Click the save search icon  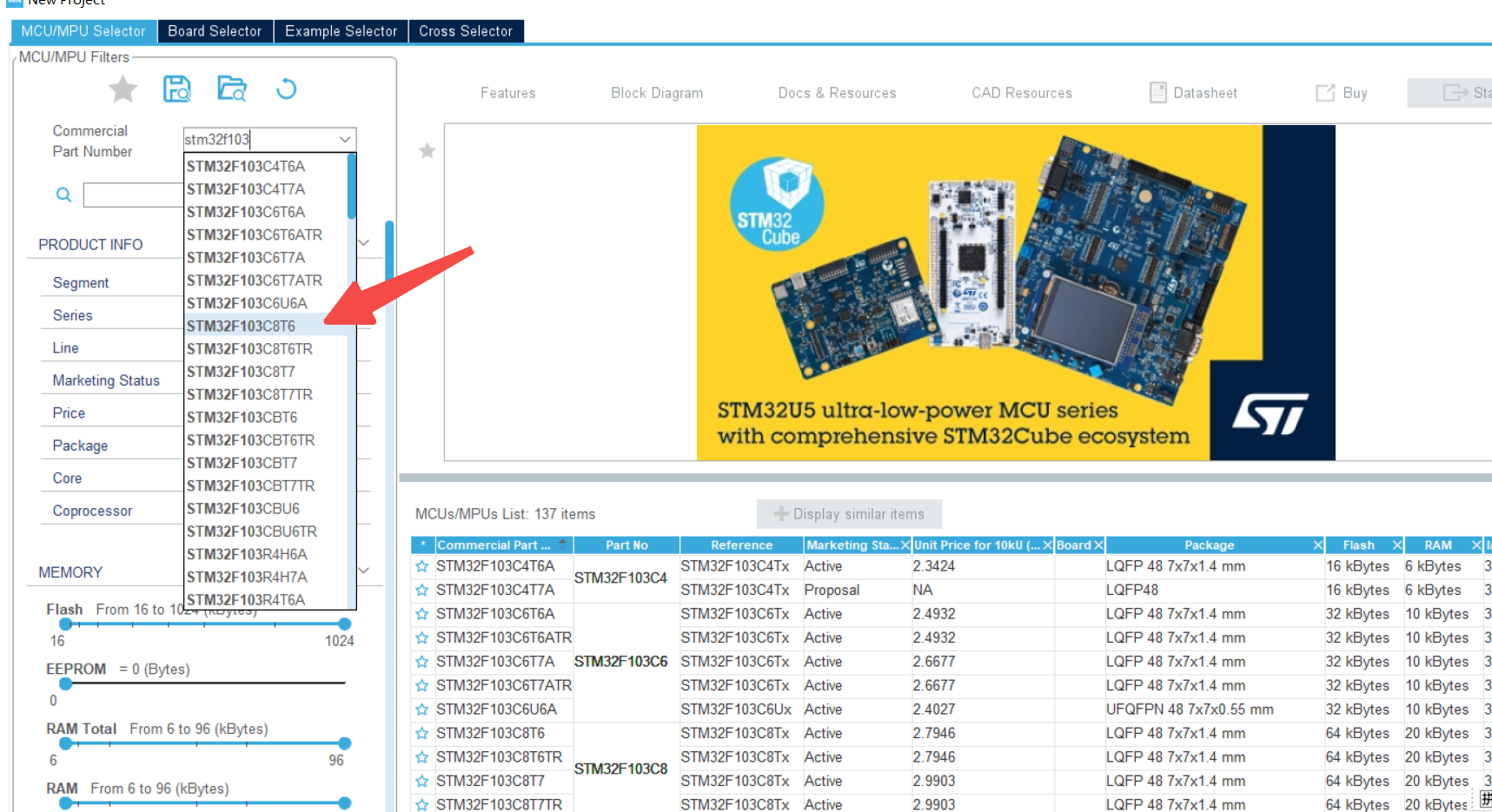tap(177, 89)
